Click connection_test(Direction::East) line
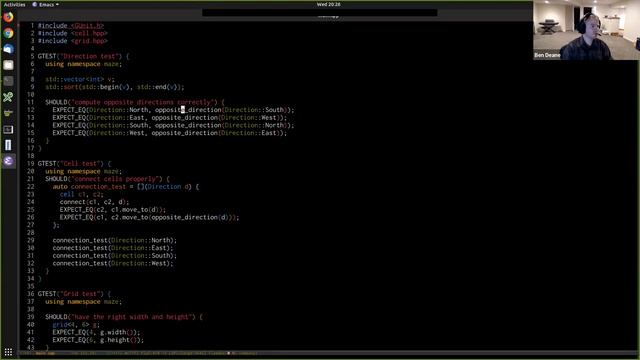 [113, 248]
